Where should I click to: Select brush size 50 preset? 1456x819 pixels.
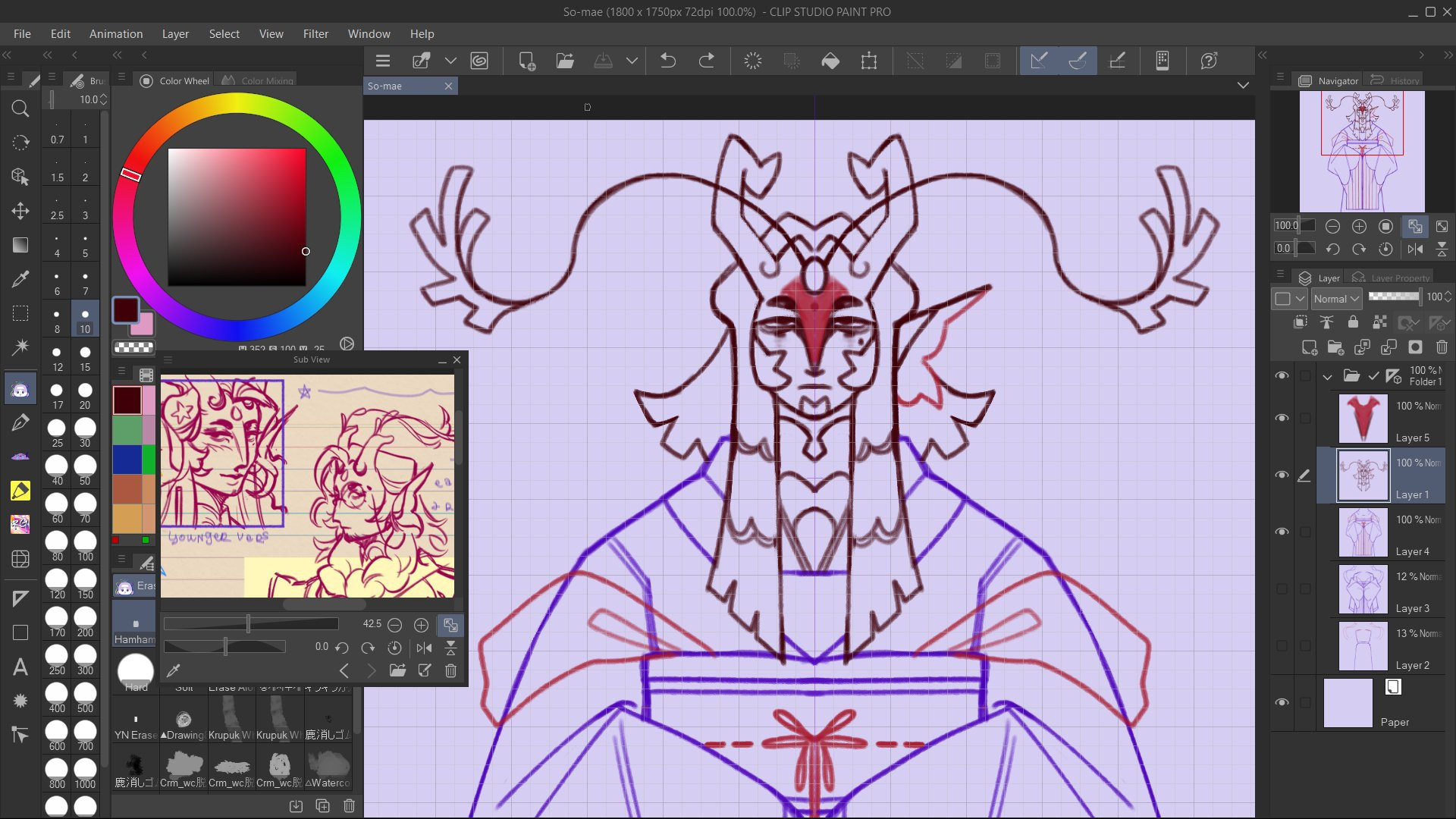85,470
